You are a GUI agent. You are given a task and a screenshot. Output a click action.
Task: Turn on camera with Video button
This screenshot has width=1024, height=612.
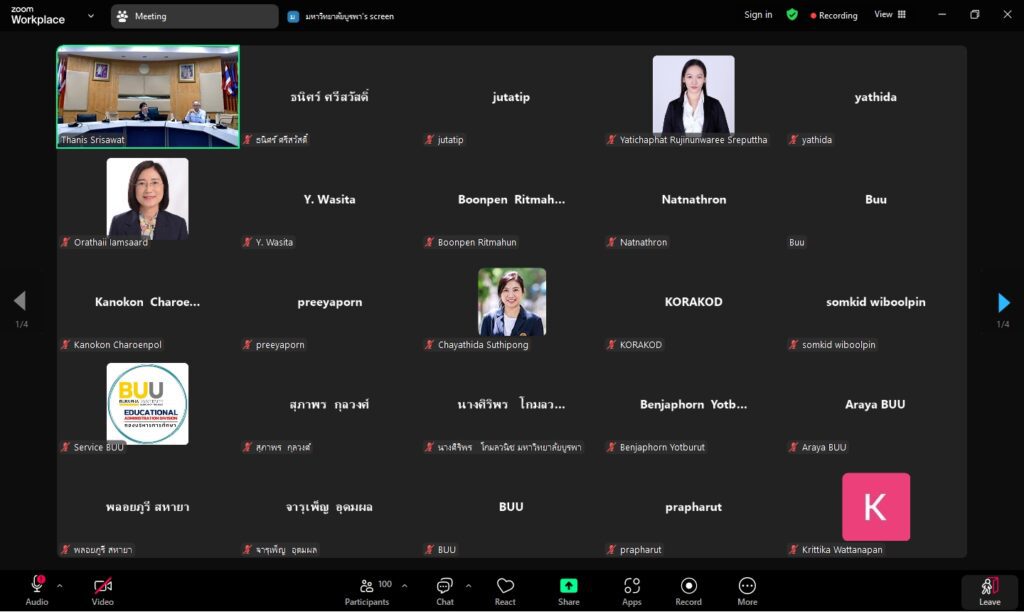click(x=102, y=587)
